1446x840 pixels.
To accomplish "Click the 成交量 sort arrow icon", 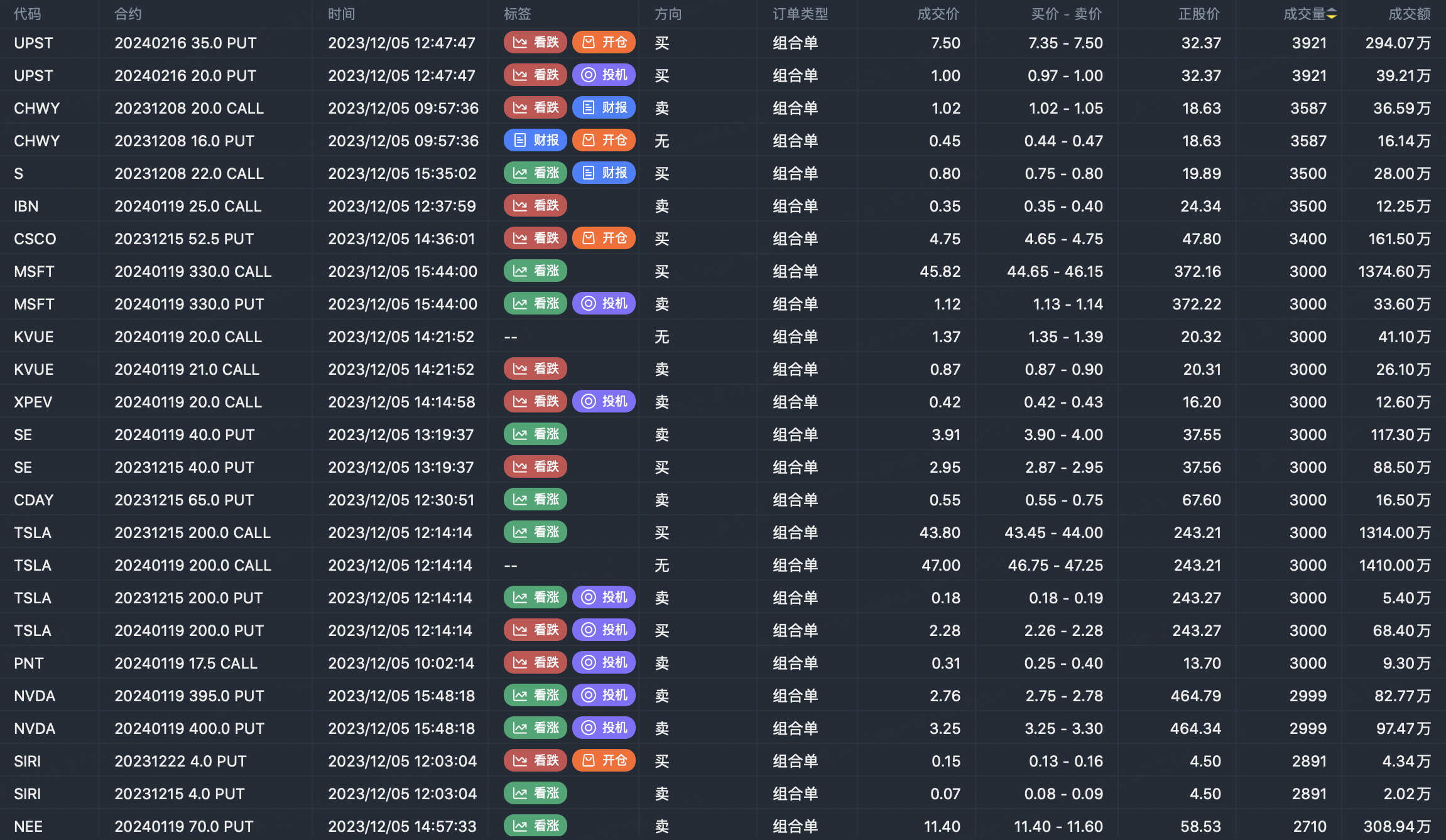I will click(x=1331, y=14).
